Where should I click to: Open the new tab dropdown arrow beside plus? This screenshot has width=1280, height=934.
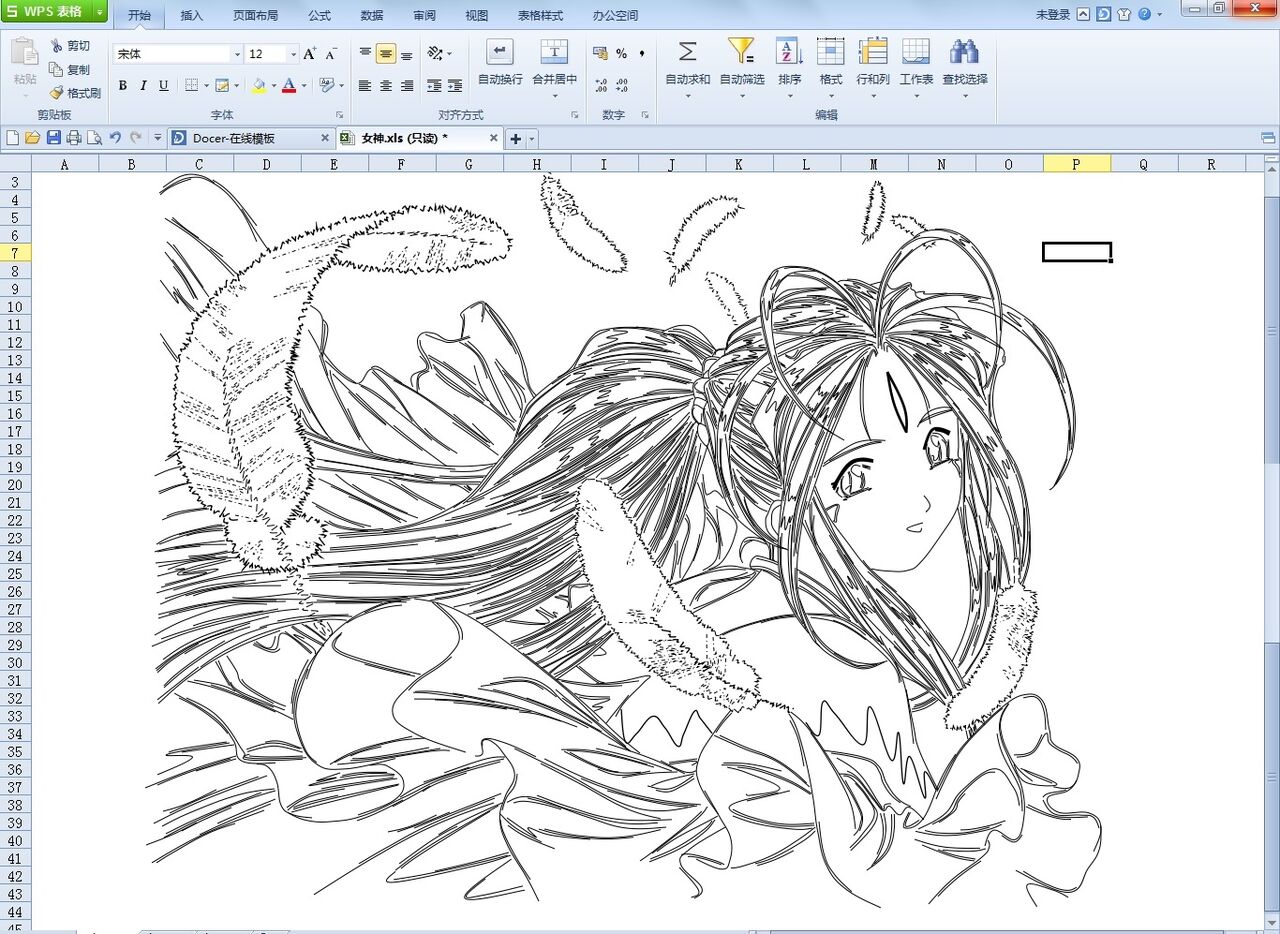pos(532,139)
